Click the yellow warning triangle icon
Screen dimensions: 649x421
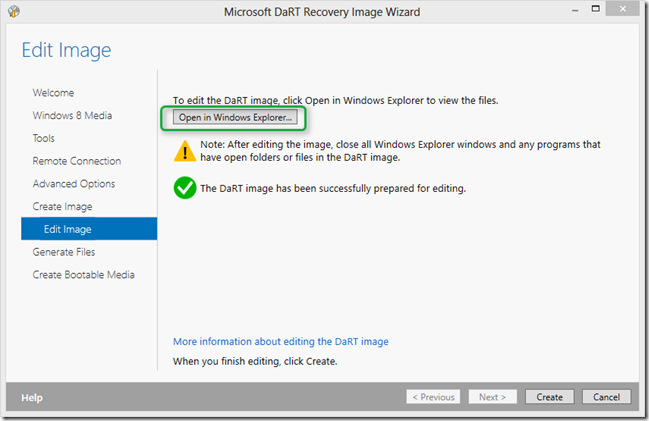click(185, 151)
